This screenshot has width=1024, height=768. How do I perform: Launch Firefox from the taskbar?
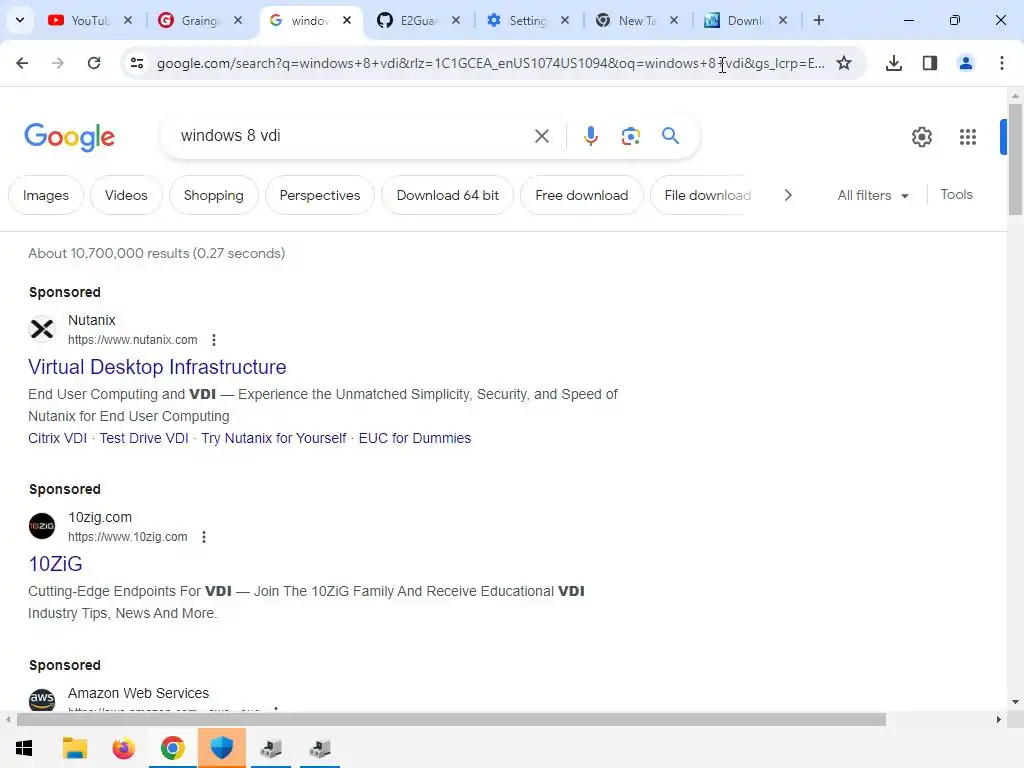tap(123, 748)
